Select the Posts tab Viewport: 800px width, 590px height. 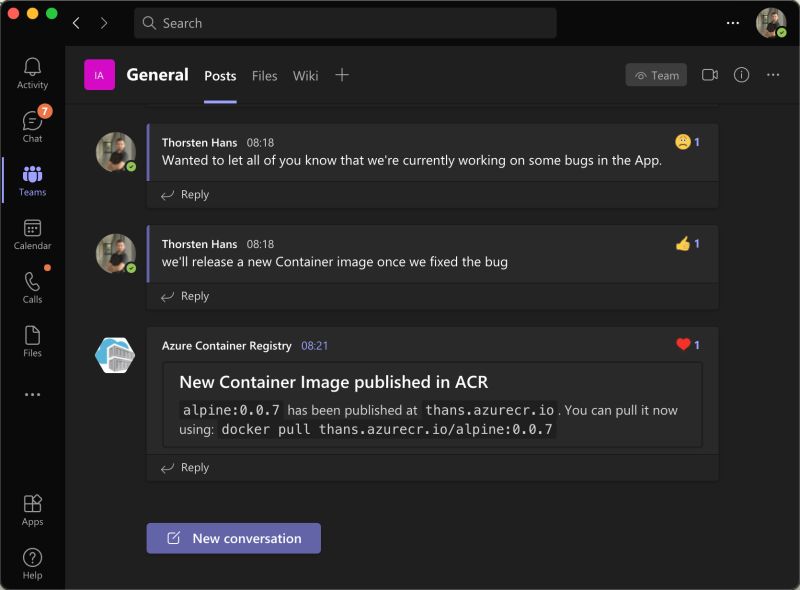coord(220,75)
